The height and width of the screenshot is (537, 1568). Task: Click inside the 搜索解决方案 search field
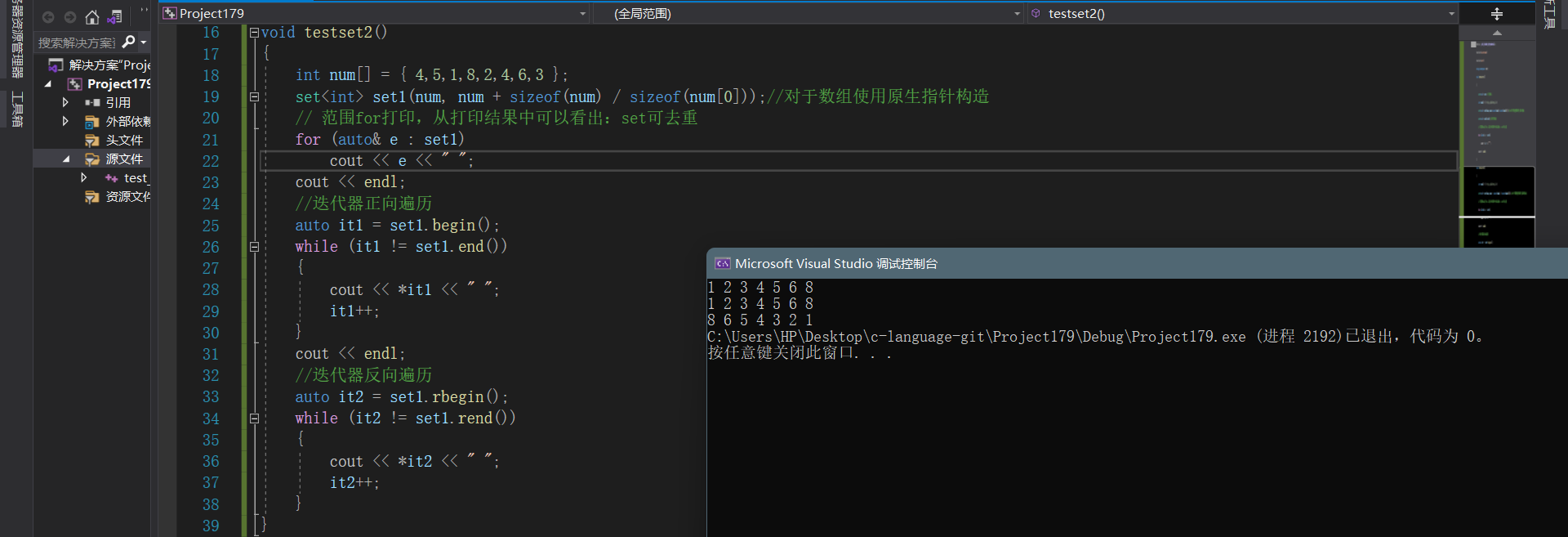(x=77, y=43)
